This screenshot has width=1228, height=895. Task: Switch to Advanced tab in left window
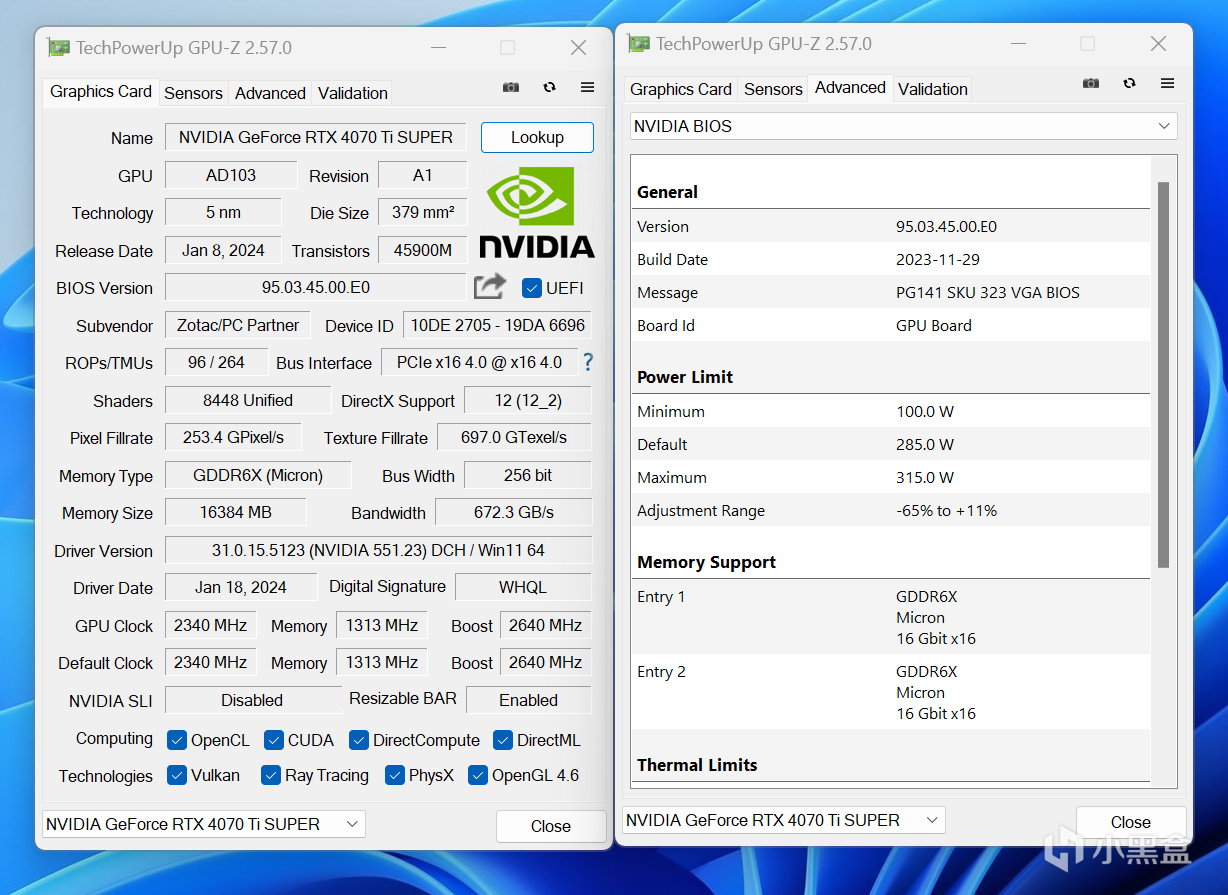tap(270, 93)
